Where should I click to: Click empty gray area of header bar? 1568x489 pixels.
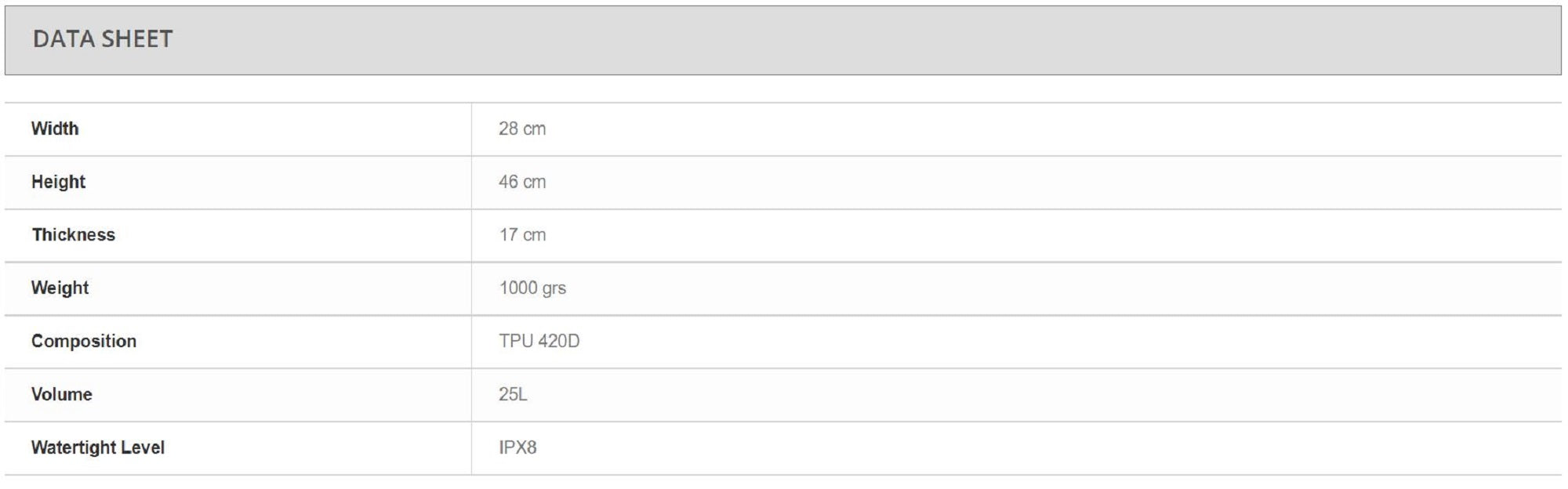tap(862, 41)
